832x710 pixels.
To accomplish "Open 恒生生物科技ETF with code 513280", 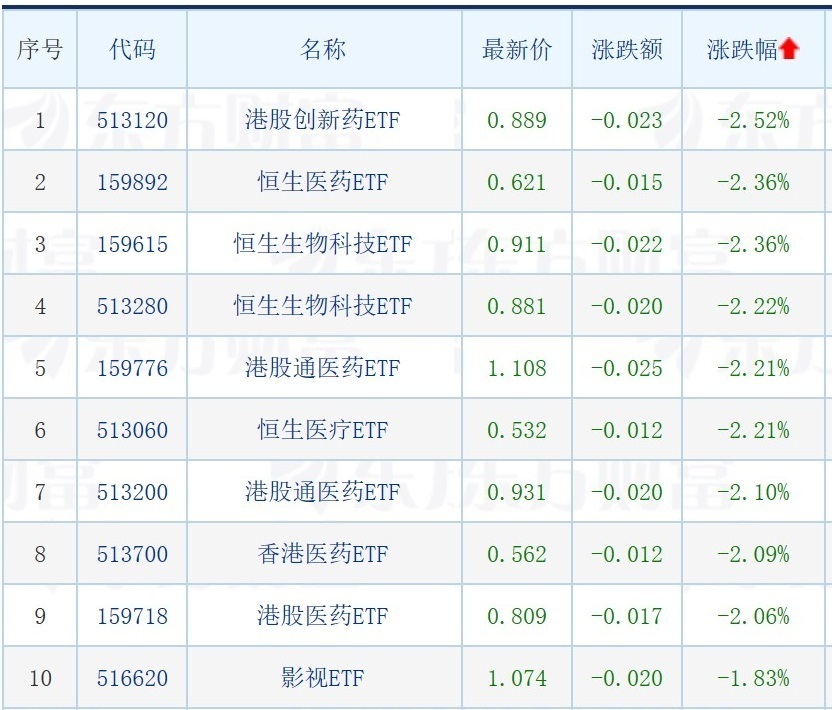I will click(323, 306).
